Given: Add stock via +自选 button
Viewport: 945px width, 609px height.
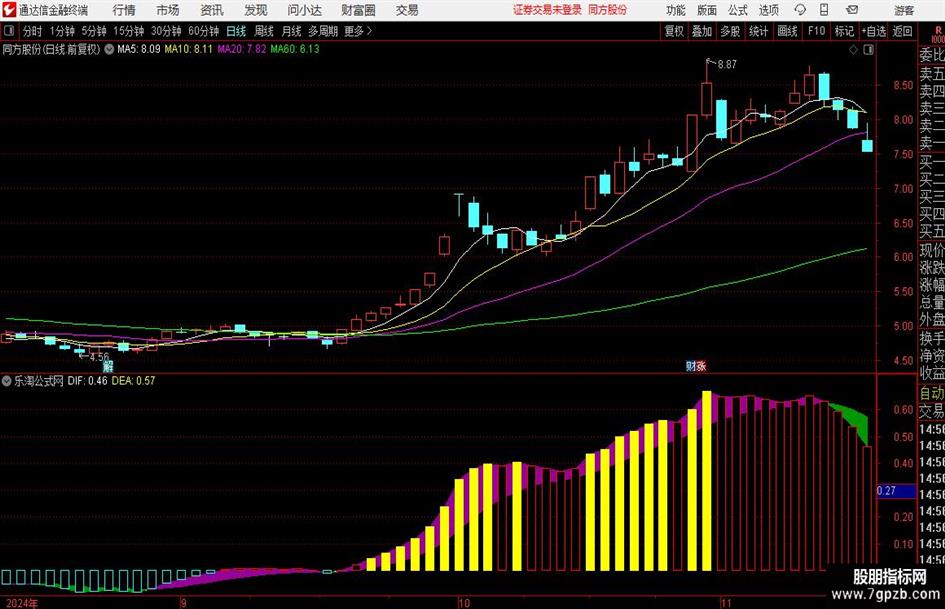Looking at the screenshot, I should 873,31.
